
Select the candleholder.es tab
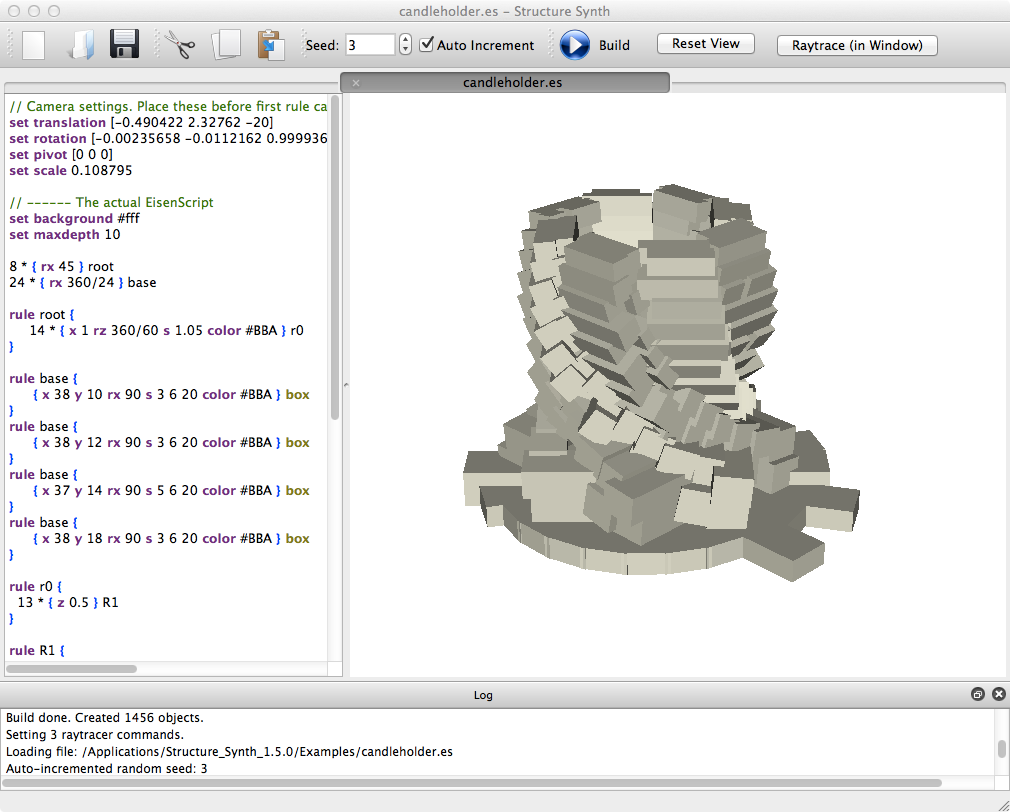[x=512, y=82]
